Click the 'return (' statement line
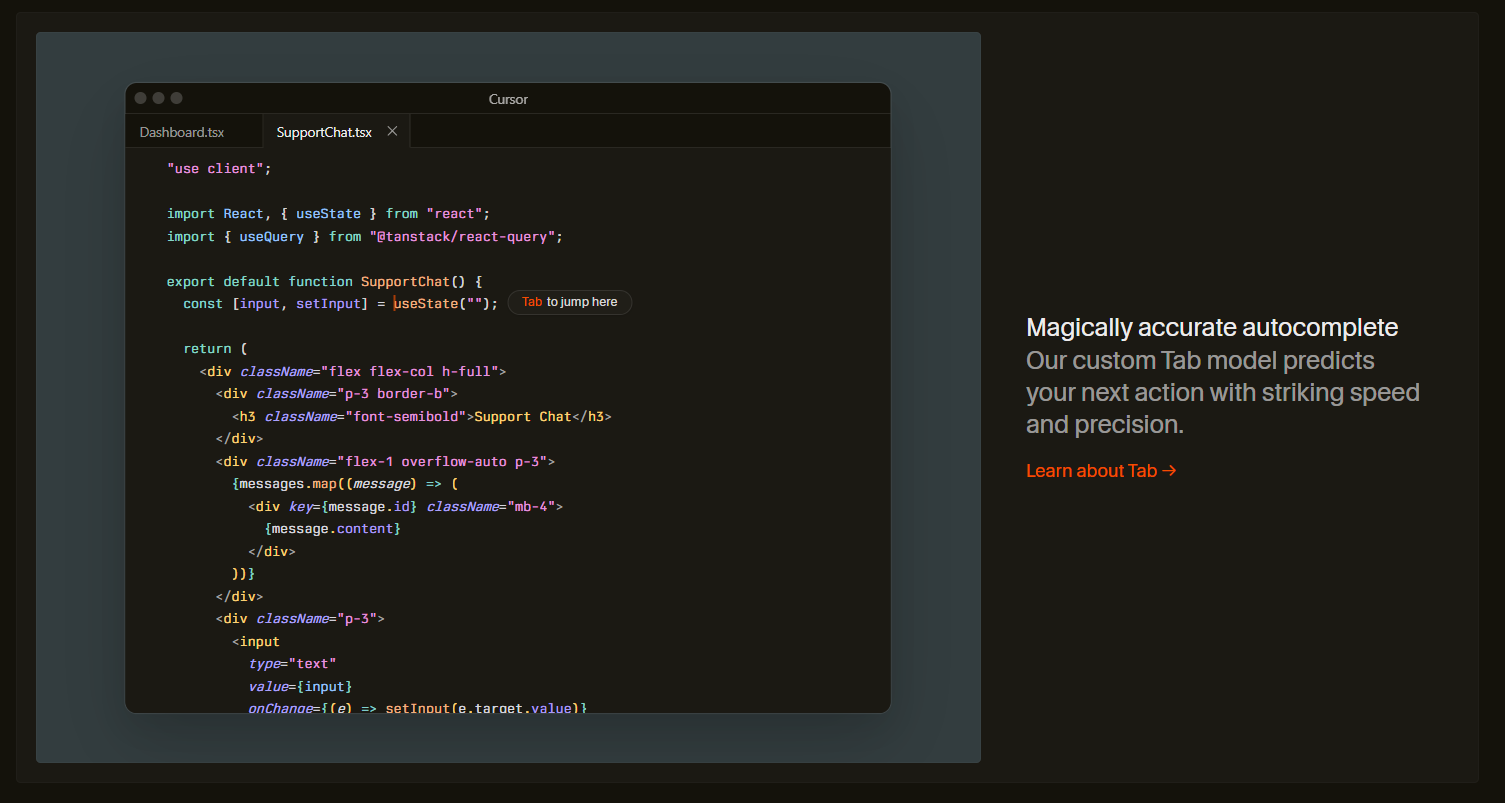1505x803 pixels. (x=215, y=349)
